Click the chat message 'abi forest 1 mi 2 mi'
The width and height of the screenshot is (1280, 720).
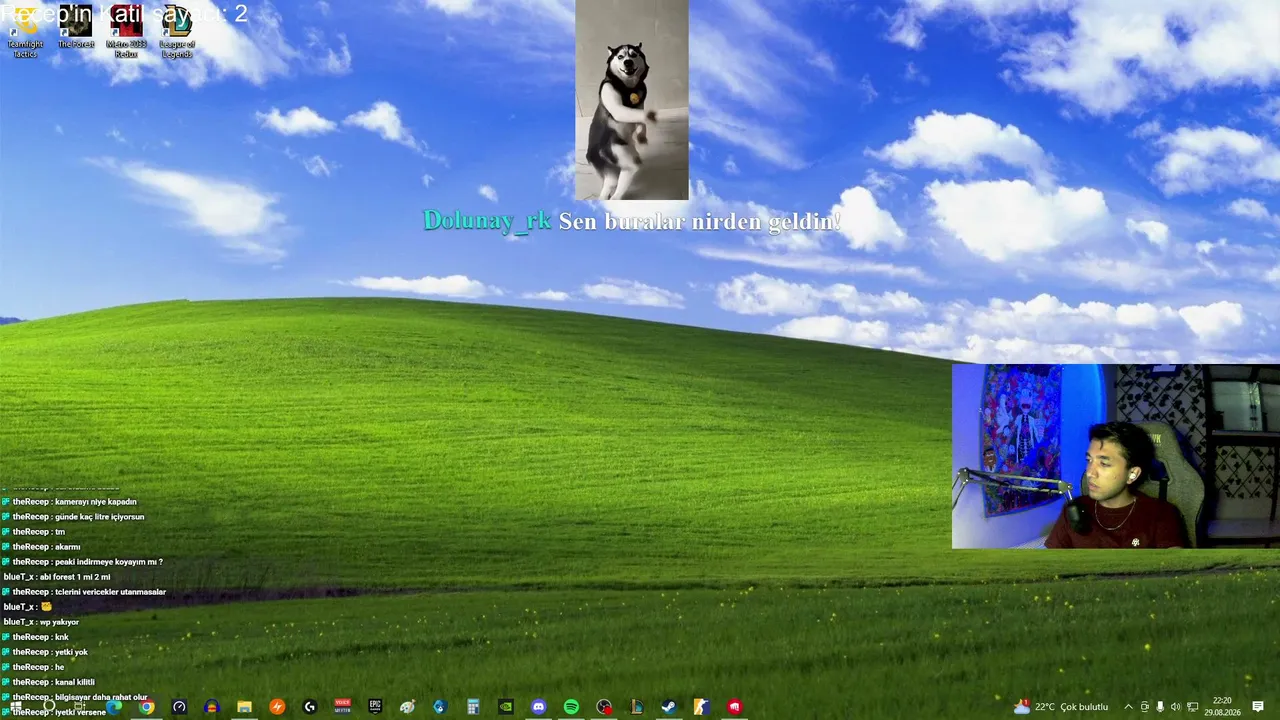[x=75, y=577]
